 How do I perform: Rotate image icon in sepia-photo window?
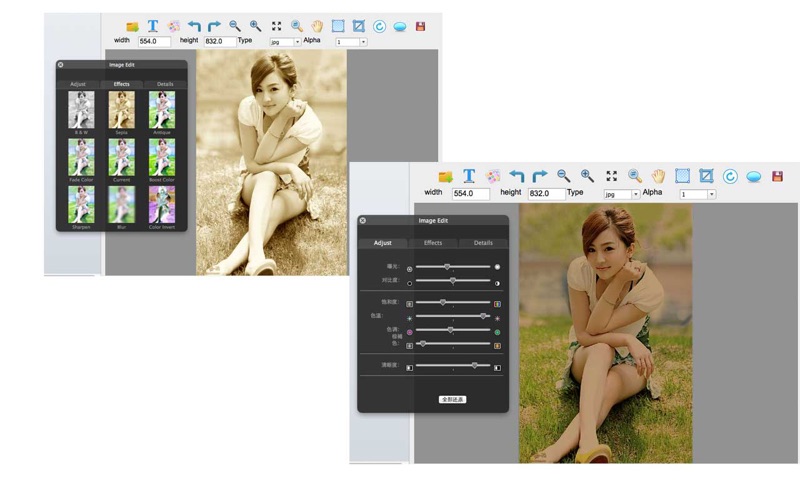click(x=379, y=27)
